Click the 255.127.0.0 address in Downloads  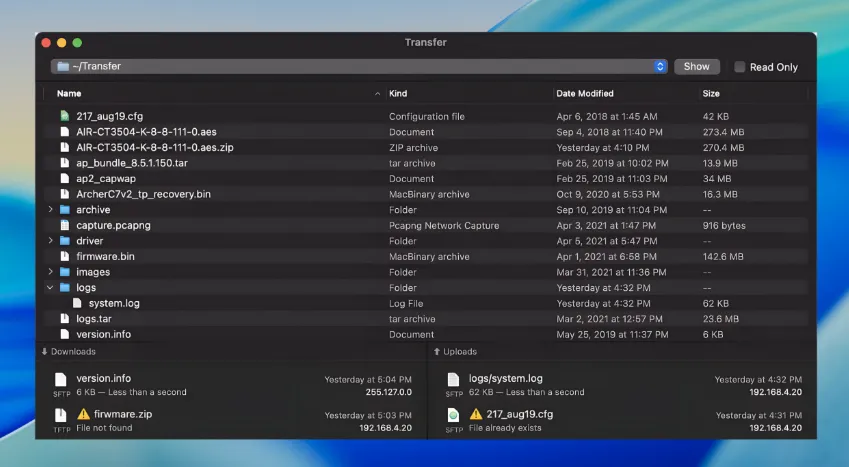click(x=389, y=392)
